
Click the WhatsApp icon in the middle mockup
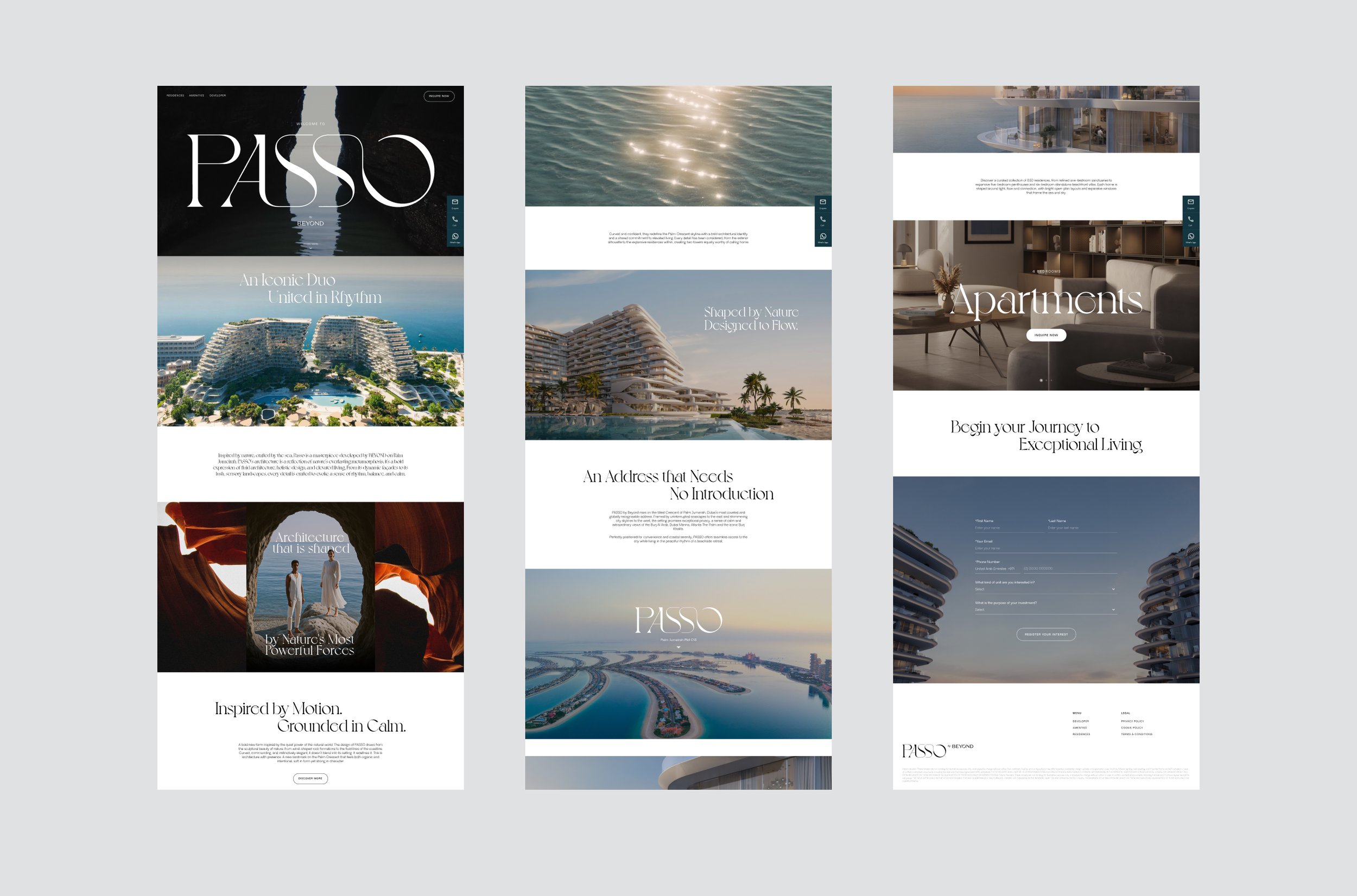823,236
